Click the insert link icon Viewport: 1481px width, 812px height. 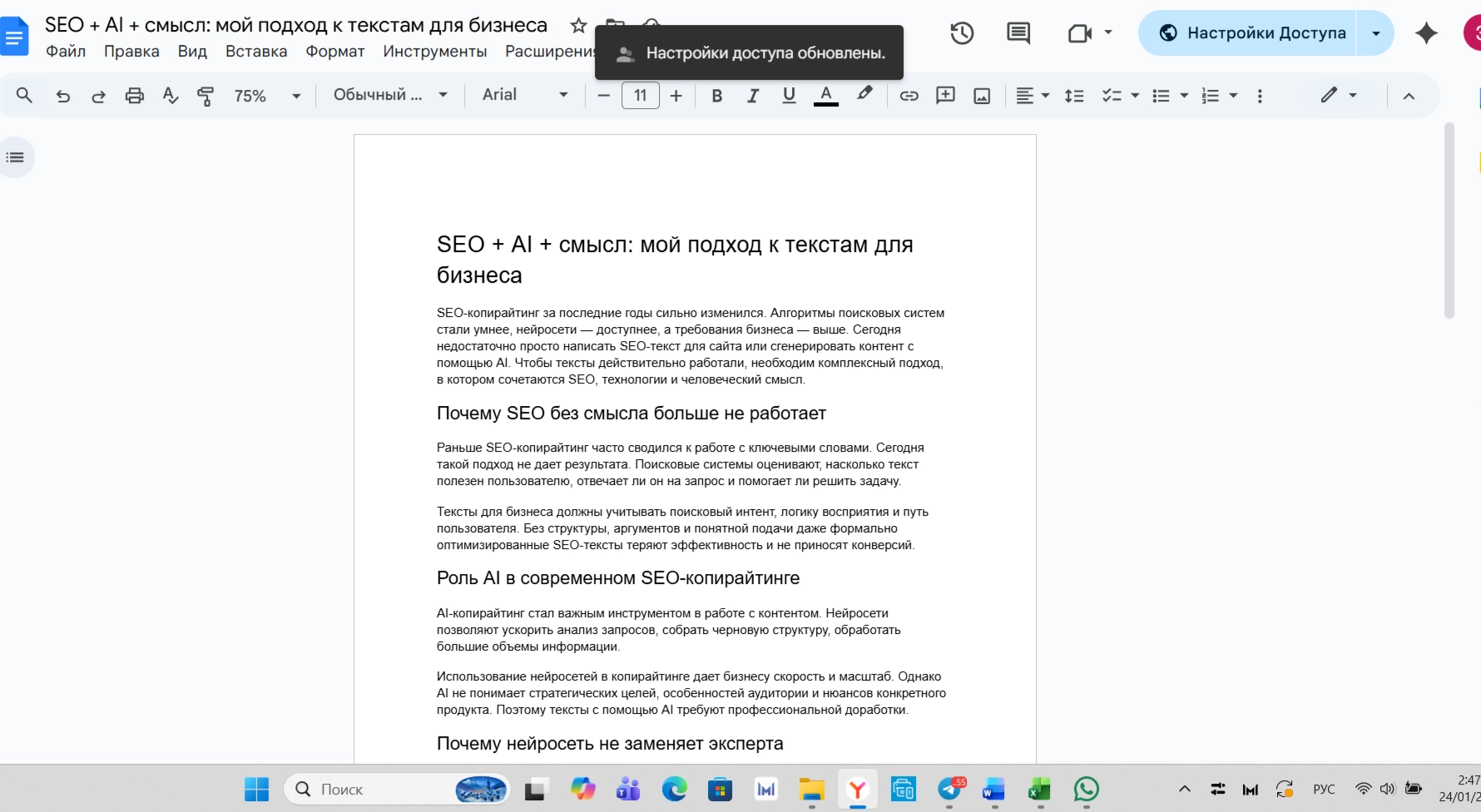coord(909,96)
